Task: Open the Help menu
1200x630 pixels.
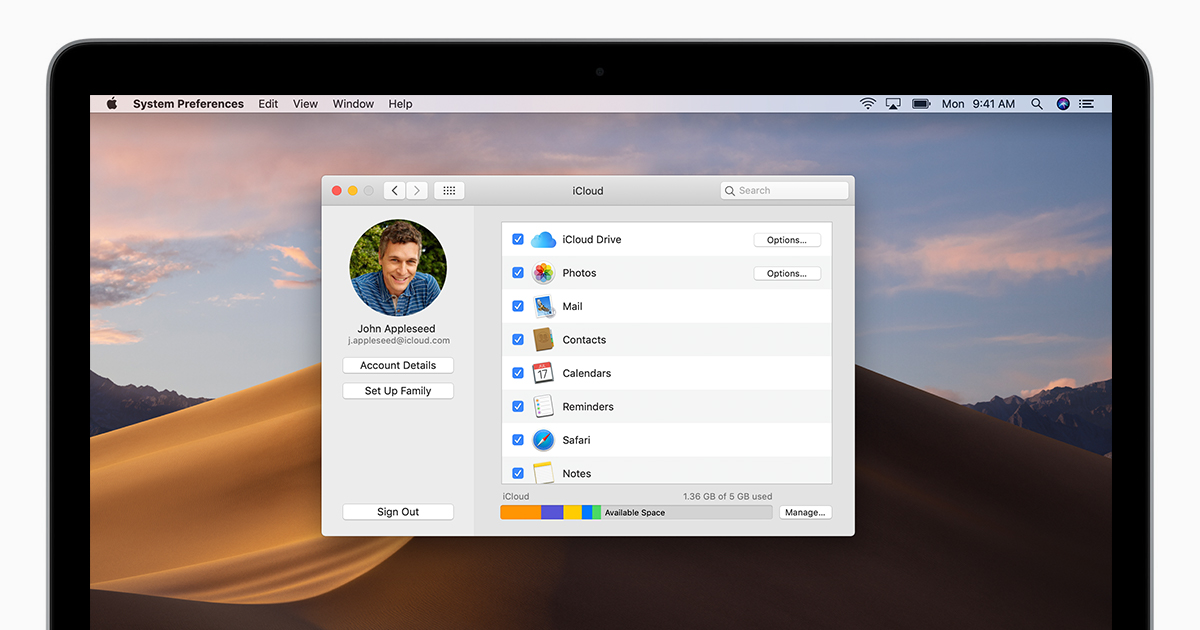Action: click(x=400, y=104)
